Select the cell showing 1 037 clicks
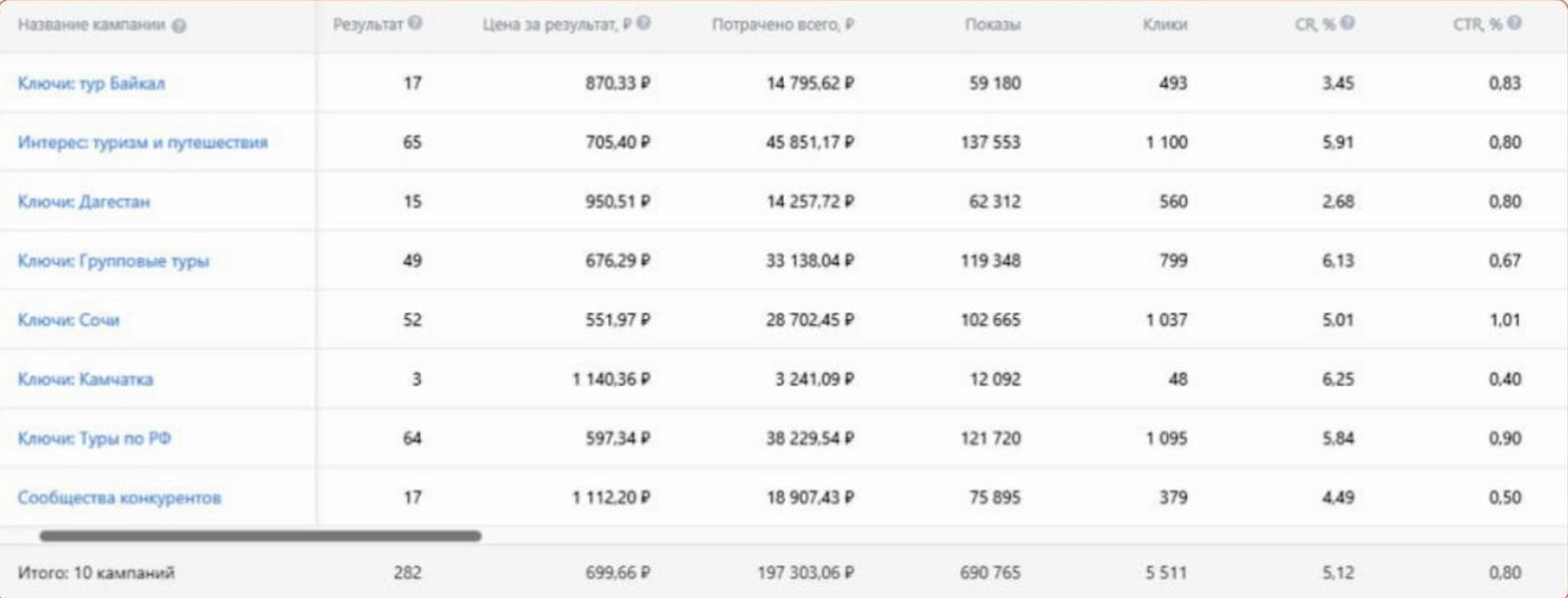The width and height of the screenshot is (1568, 598). click(1167, 320)
